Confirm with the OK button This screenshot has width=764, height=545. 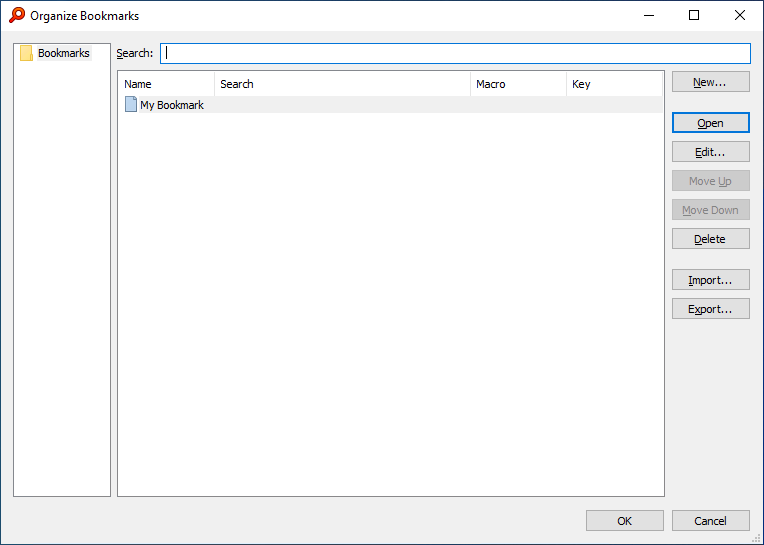click(625, 521)
